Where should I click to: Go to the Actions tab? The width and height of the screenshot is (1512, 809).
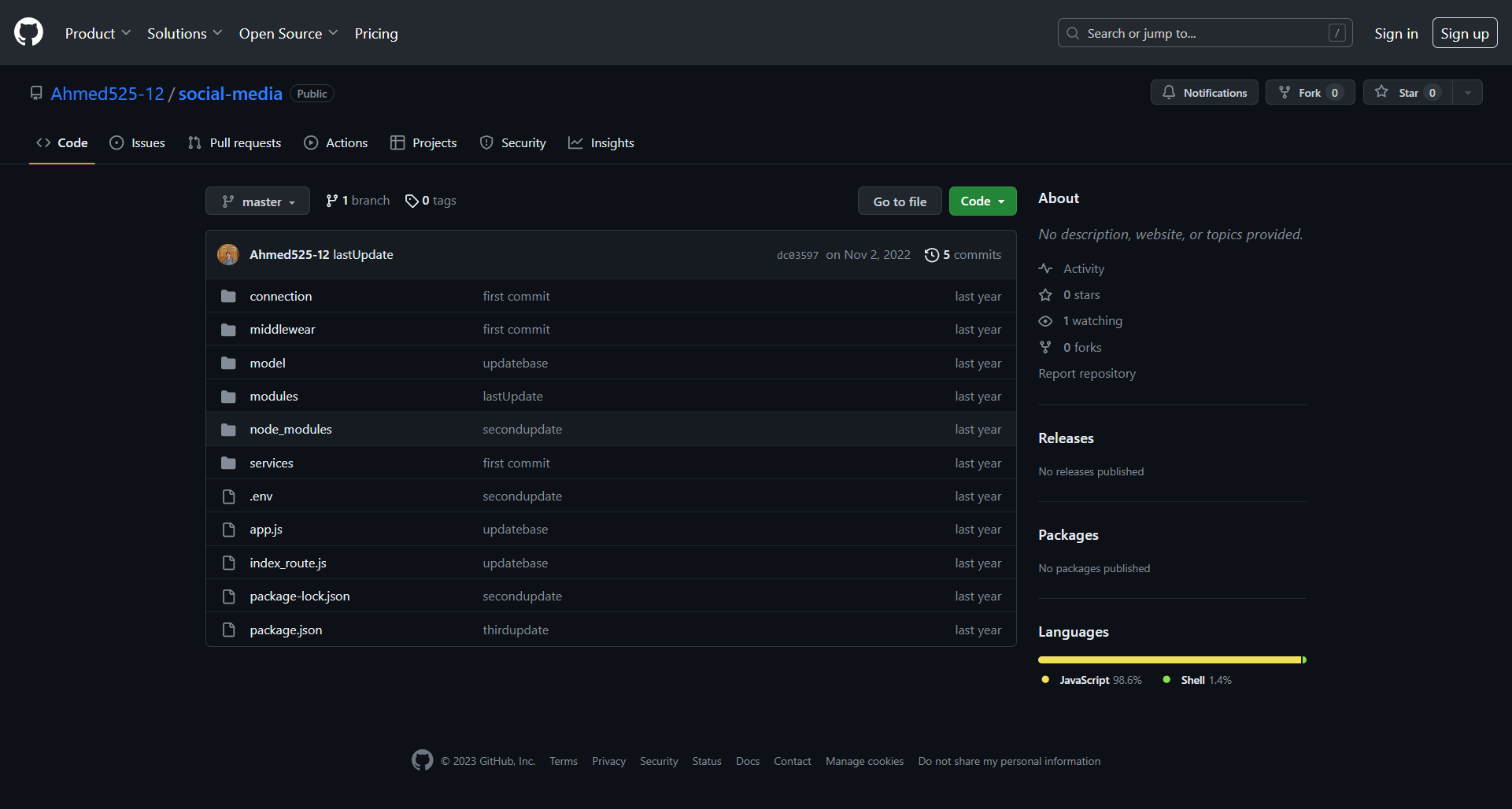click(x=336, y=142)
